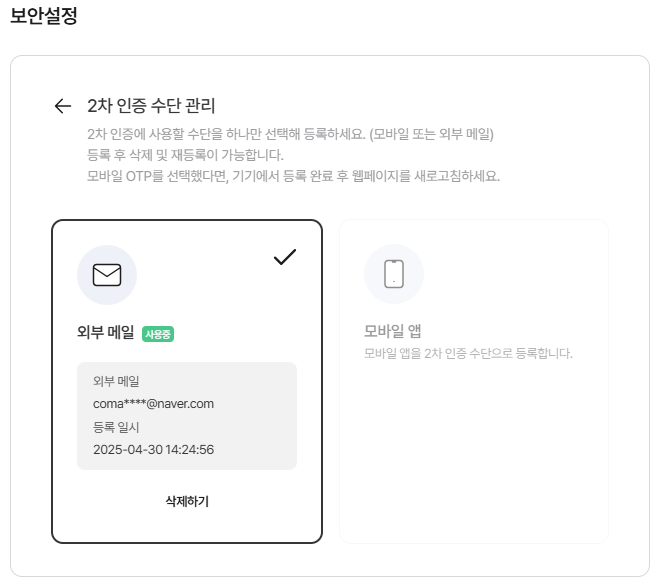Click the 모바일 앱 description text
Image resolution: width=654 pixels, height=580 pixels.
point(468,354)
